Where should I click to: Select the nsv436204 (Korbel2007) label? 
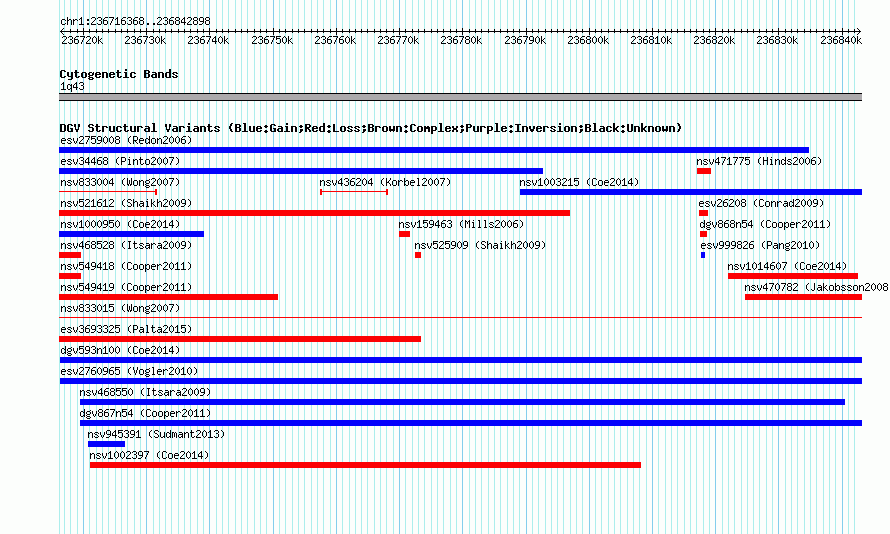[x=385, y=182]
